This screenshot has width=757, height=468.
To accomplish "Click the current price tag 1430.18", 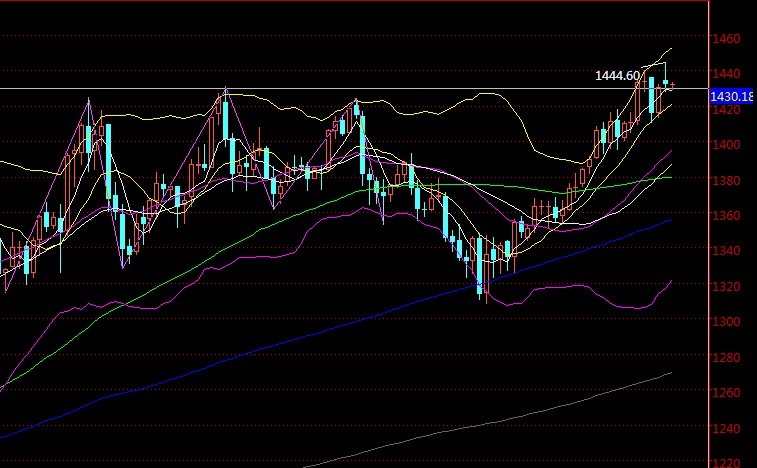I will [731, 97].
